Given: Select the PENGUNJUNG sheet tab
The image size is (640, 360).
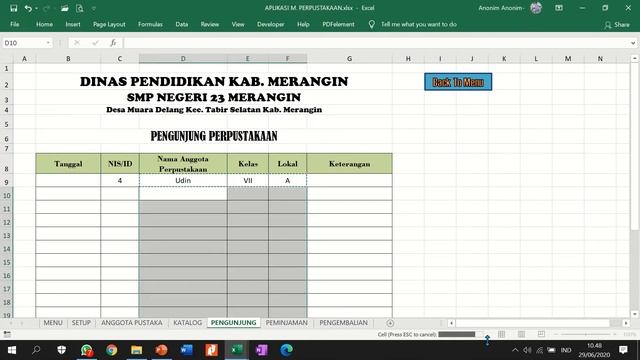Looking at the screenshot, I should pos(233,323).
